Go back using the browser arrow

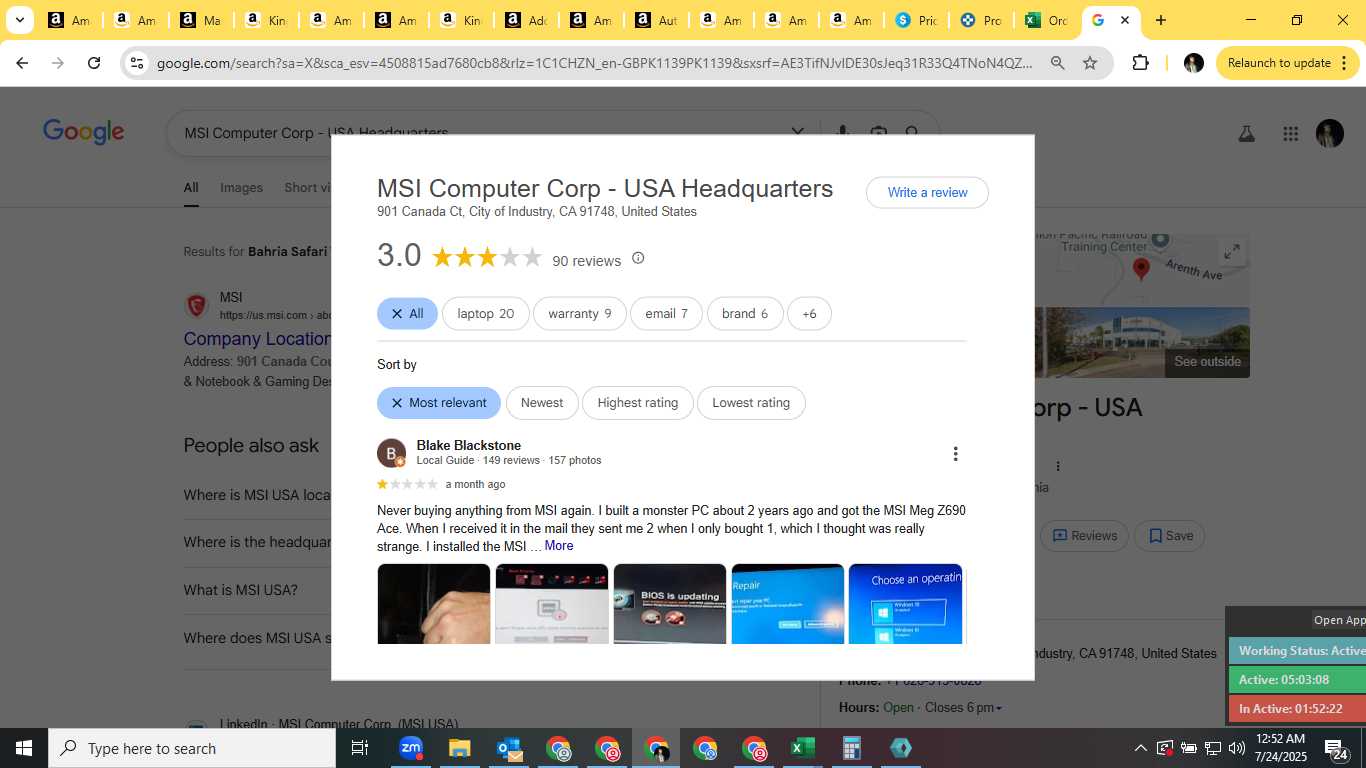pyautogui.click(x=22, y=63)
